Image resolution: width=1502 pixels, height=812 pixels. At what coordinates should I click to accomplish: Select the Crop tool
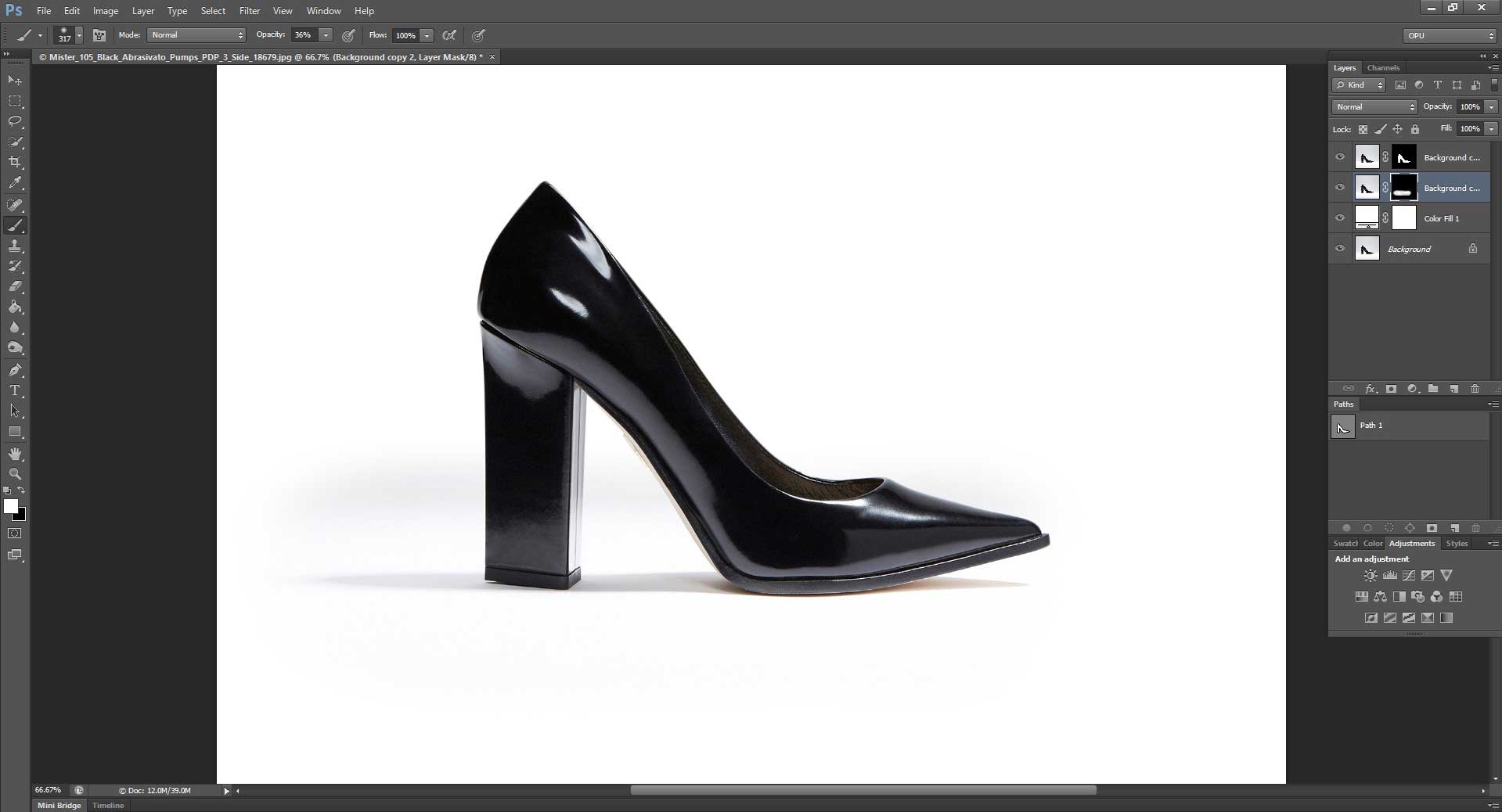[14, 163]
